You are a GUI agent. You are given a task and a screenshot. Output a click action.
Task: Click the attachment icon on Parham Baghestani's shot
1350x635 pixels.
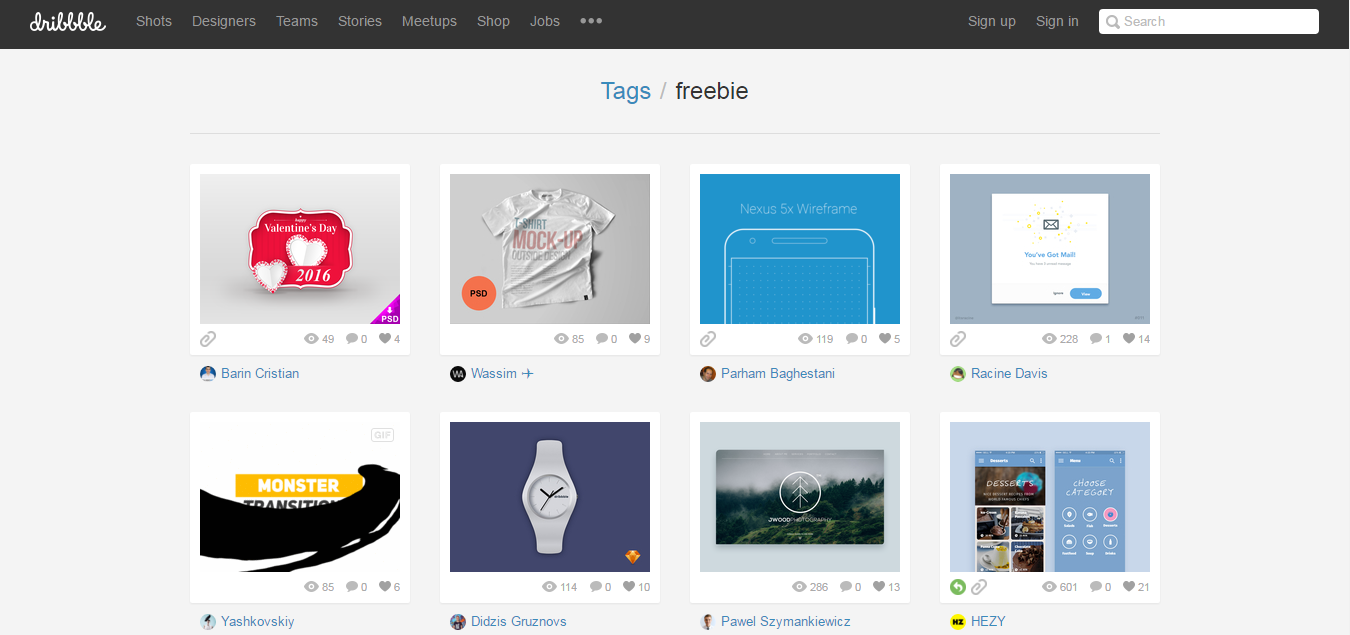coord(708,338)
